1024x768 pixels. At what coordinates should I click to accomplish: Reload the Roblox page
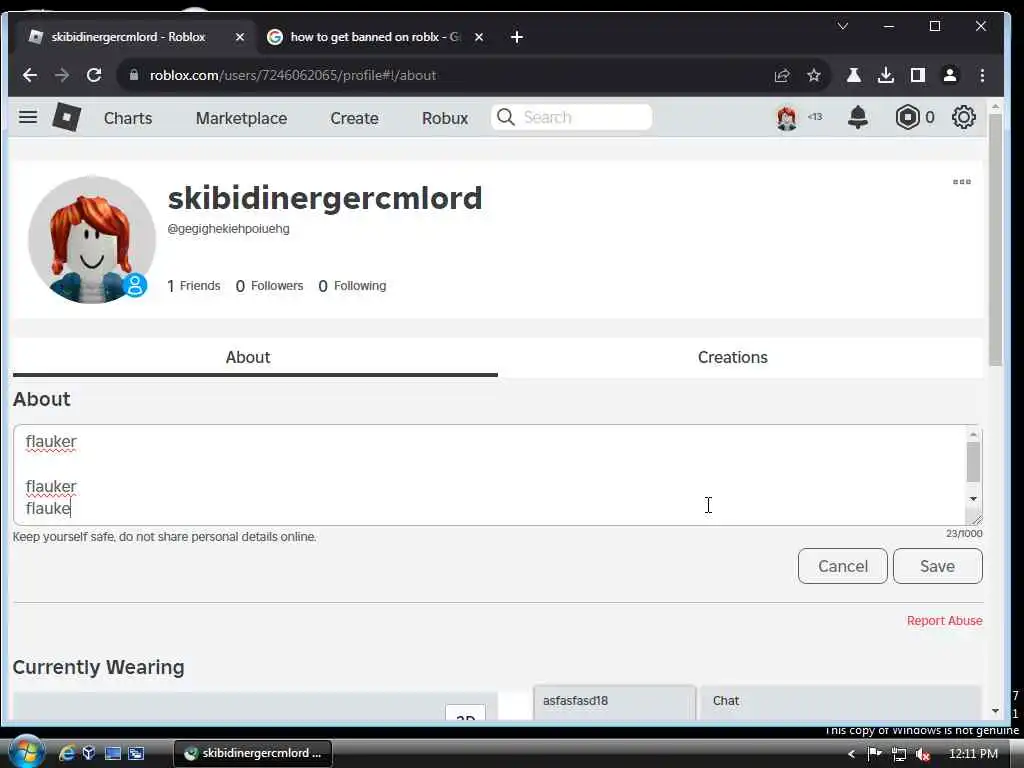[94, 75]
